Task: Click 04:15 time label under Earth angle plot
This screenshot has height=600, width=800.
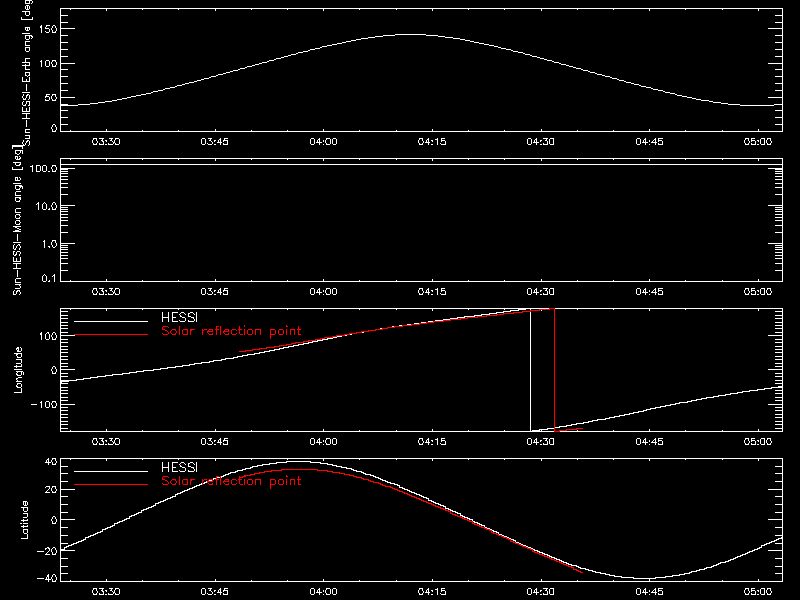Action: point(432,141)
